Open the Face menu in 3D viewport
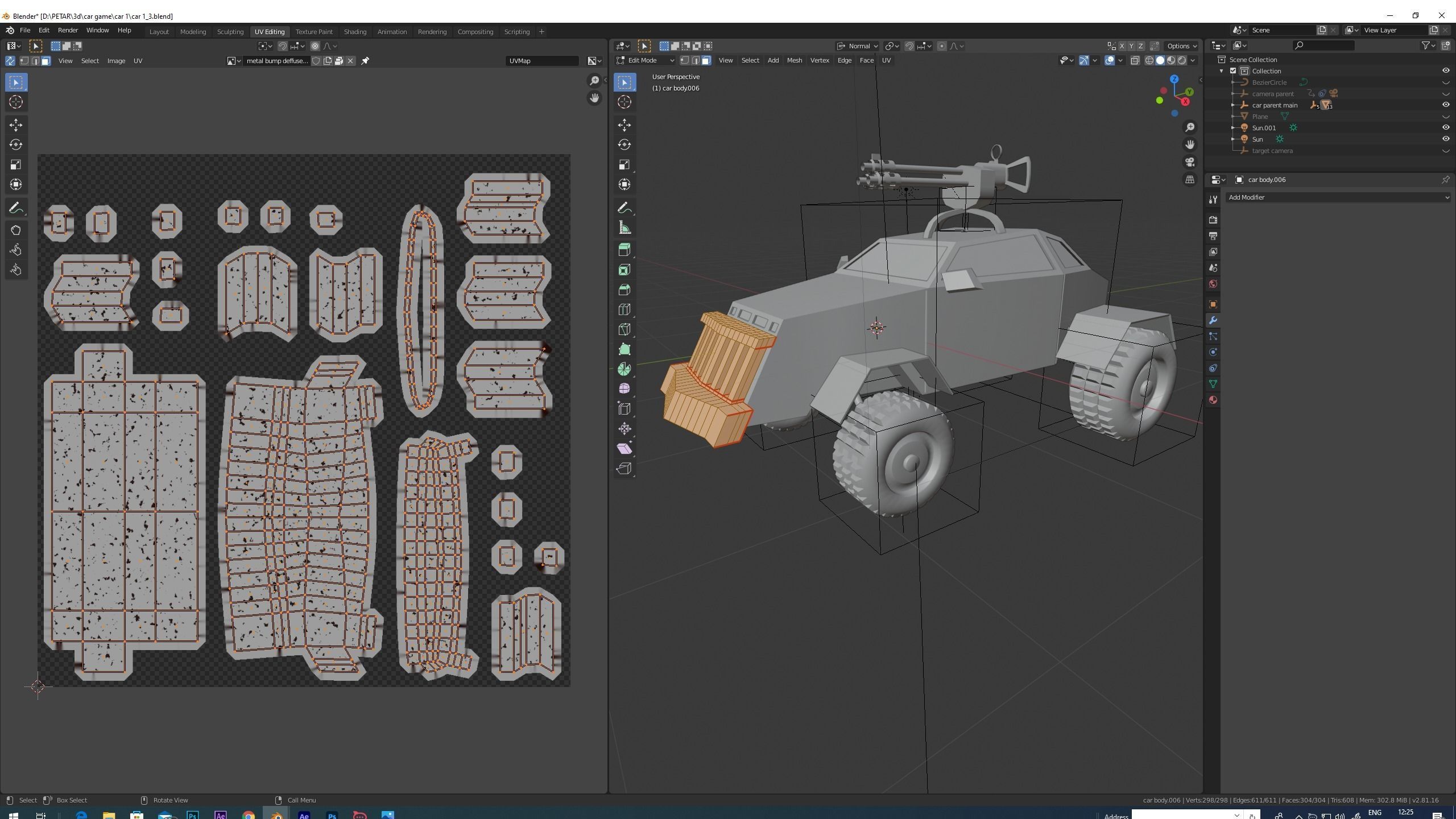The height and width of the screenshot is (819, 1456). tap(866, 60)
